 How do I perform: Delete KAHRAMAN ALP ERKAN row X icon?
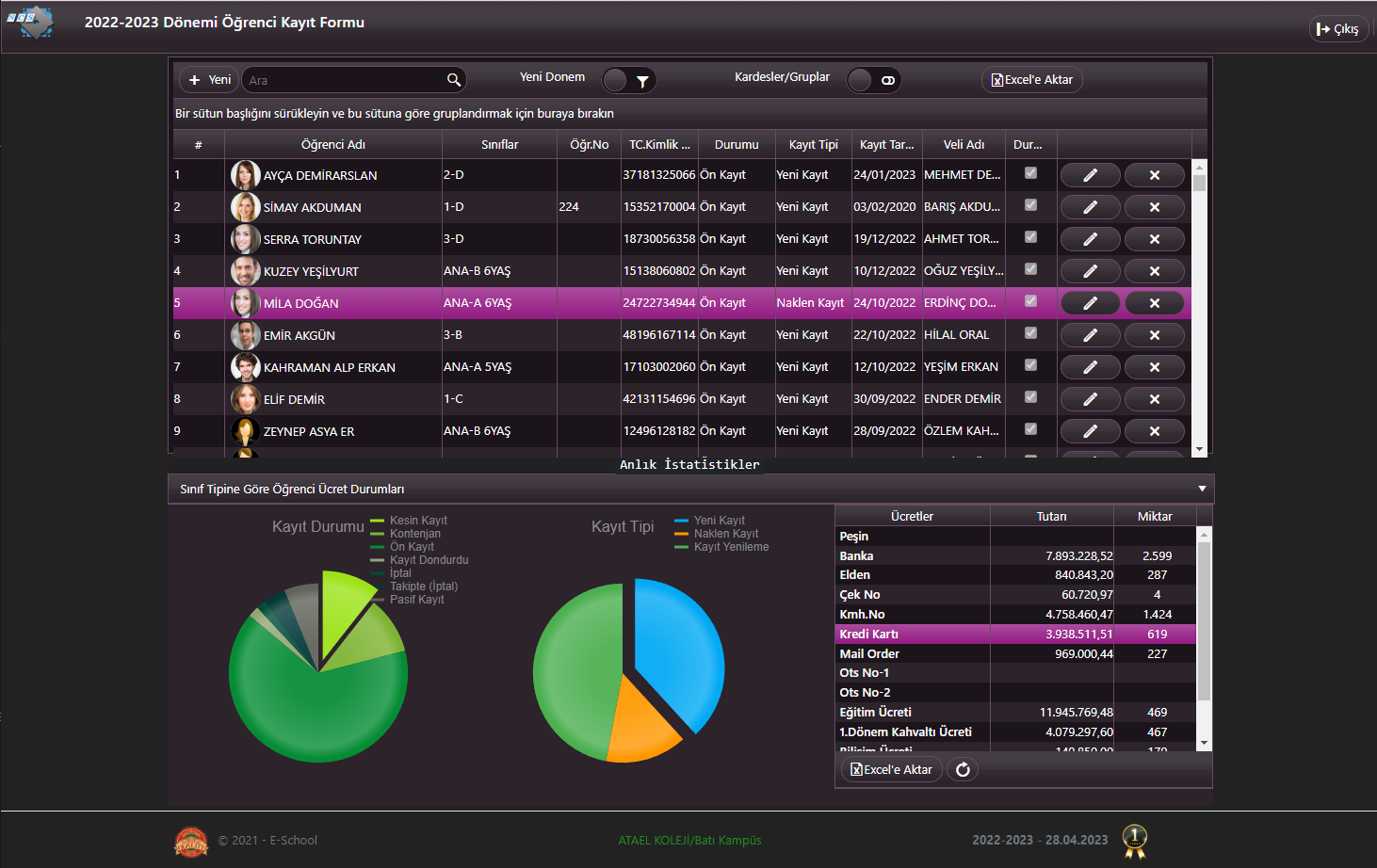[x=1154, y=367]
